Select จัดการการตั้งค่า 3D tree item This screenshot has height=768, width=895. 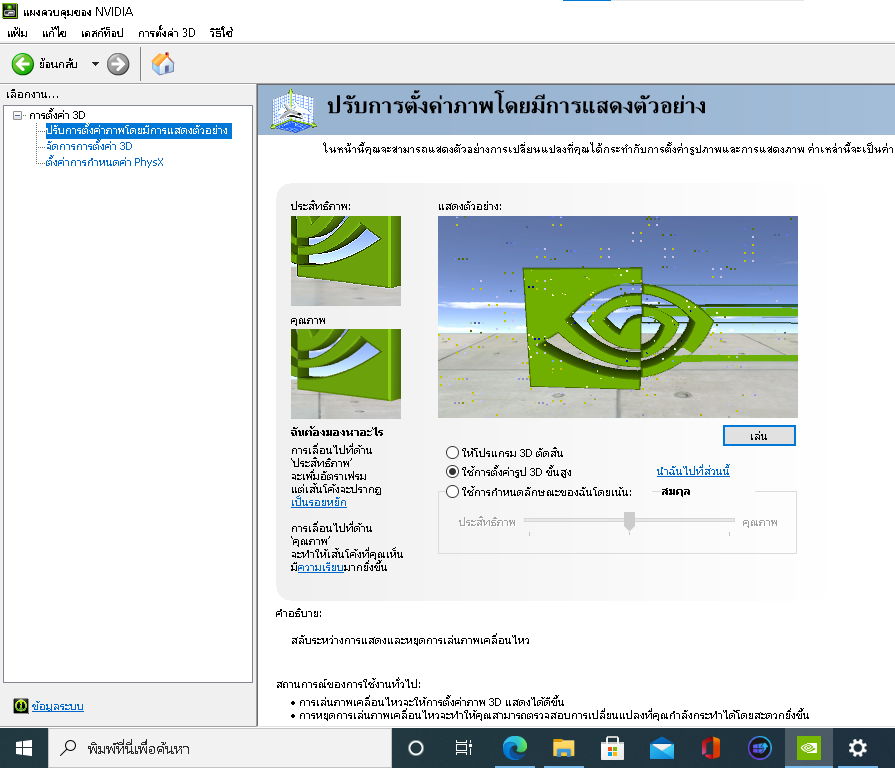[89, 146]
